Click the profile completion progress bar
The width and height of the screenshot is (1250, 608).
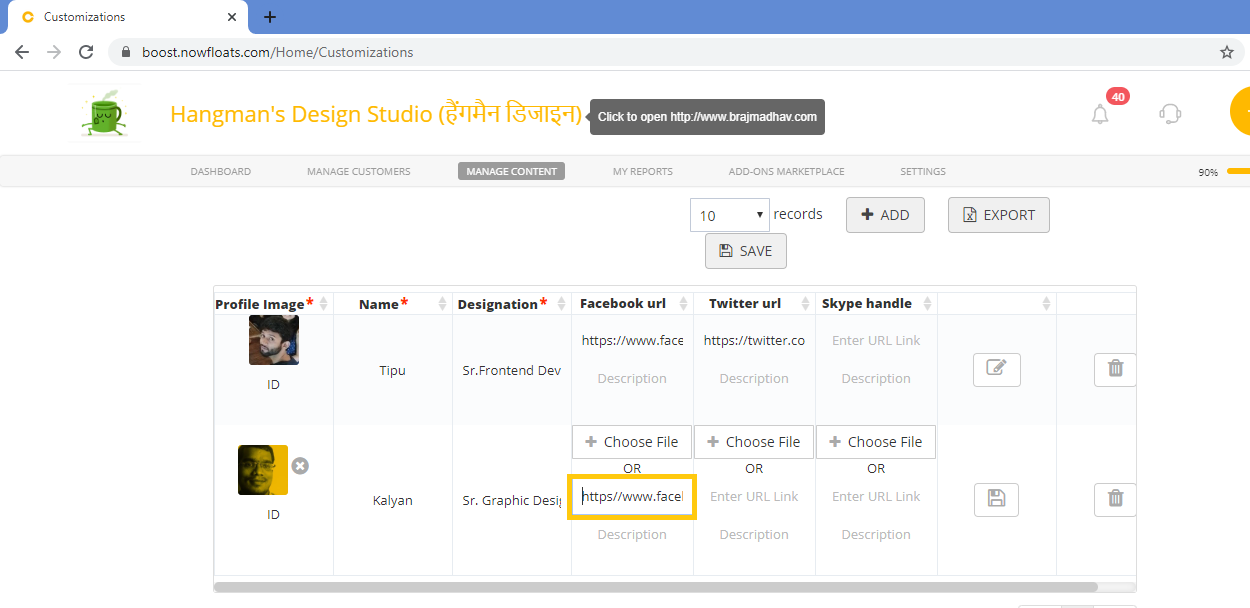(1238, 171)
